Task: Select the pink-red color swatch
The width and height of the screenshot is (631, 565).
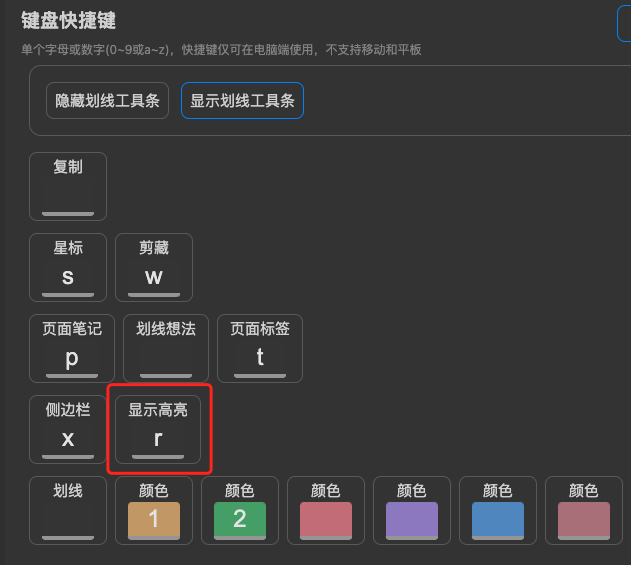Action: [326, 519]
